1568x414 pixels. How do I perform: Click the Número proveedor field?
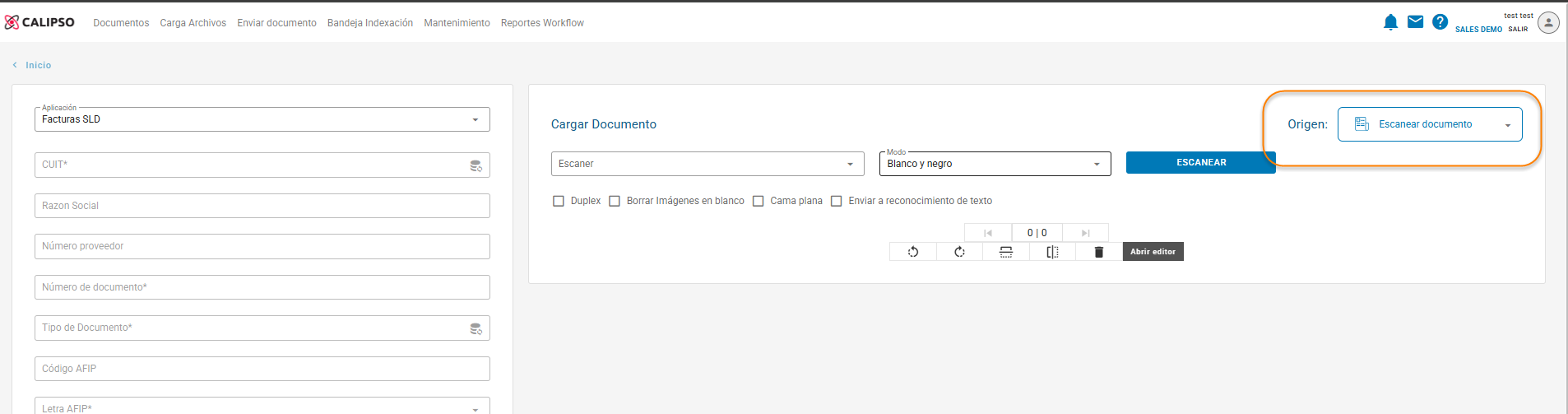pyautogui.click(x=262, y=246)
